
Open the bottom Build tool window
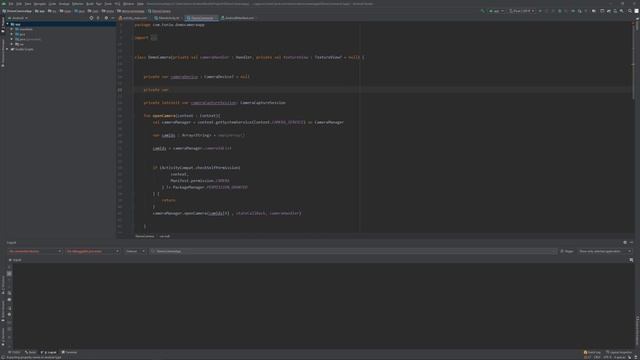[31, 352]
